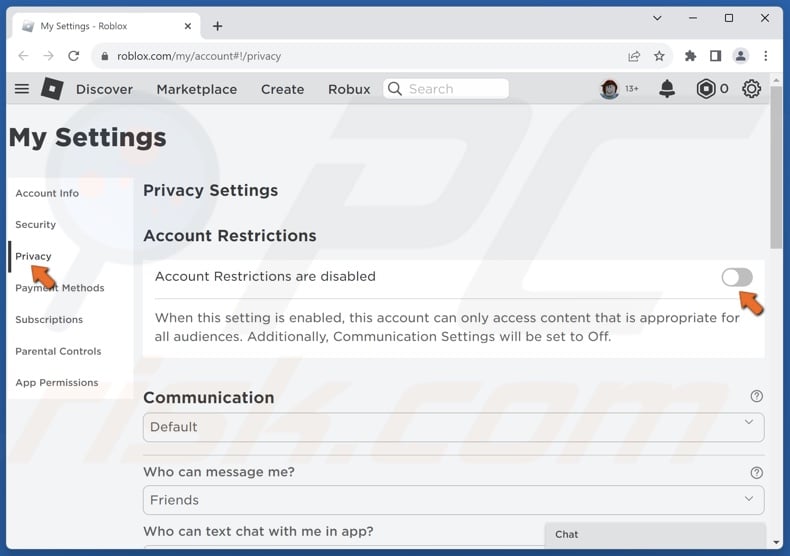Reload the page
This screenshot has width=790, height=556.
(x=74, y=56)
